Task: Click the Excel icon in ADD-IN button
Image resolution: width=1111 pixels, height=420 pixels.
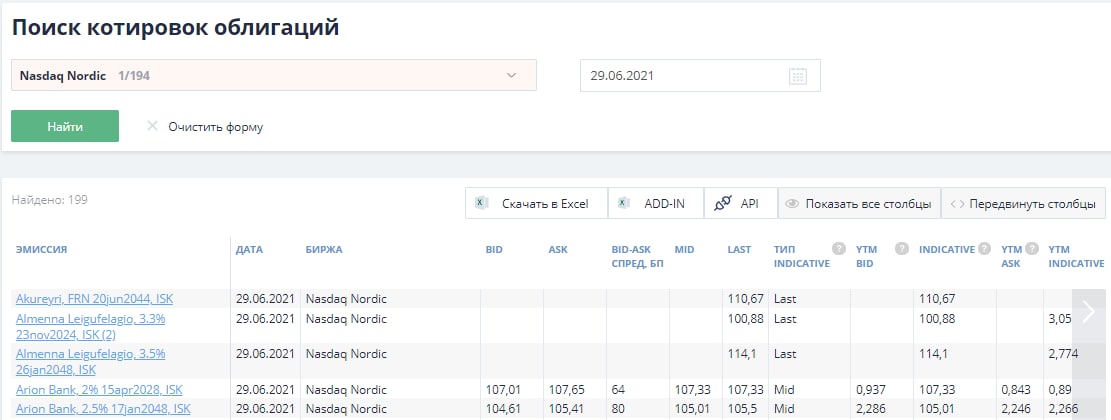Action: tap(624, 203)
